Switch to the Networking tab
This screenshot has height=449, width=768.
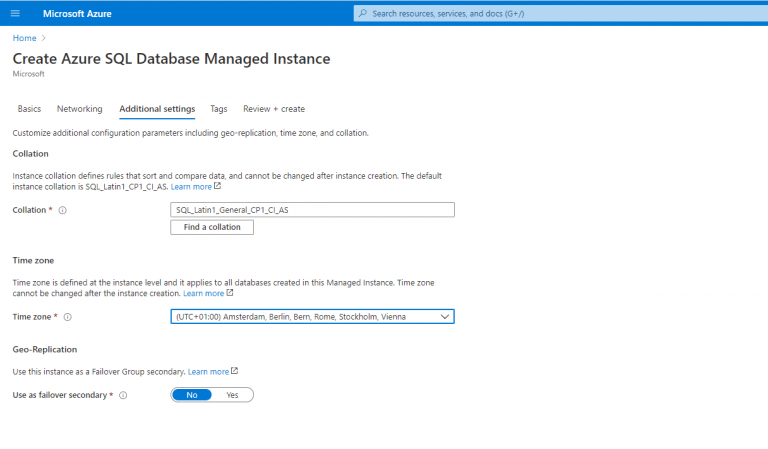79,109
